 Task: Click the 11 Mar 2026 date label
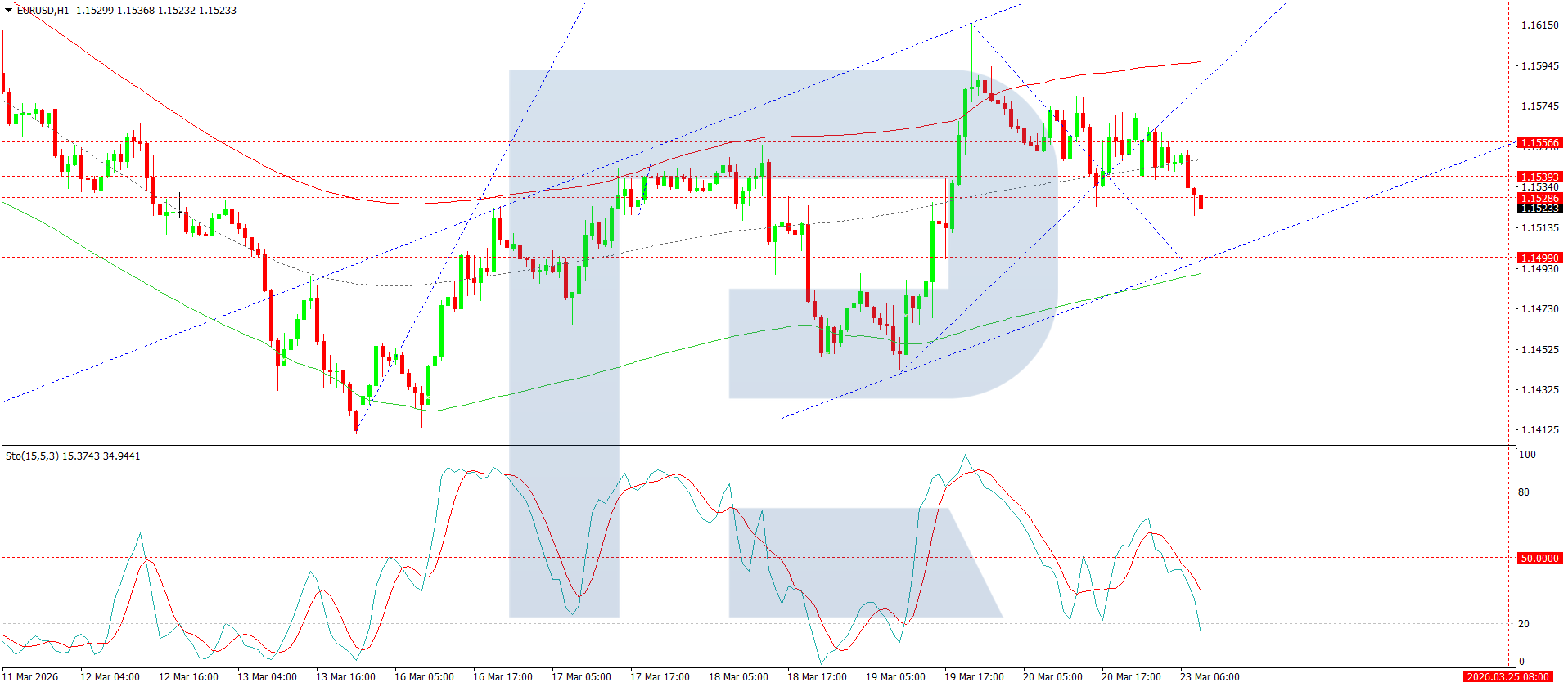(31, 677)
